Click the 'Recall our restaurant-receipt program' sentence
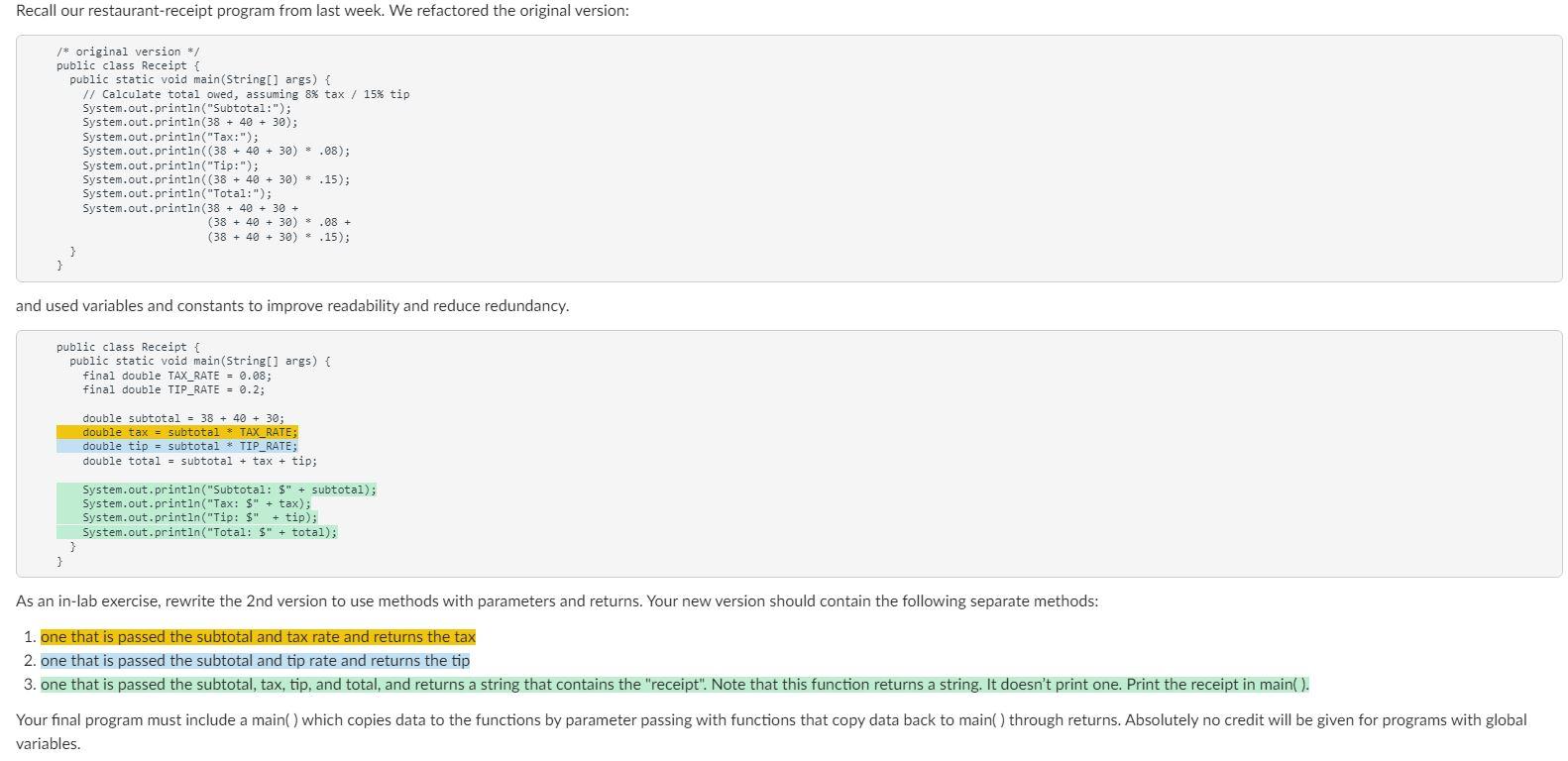 pyautogui.click(x=322, y=10)
